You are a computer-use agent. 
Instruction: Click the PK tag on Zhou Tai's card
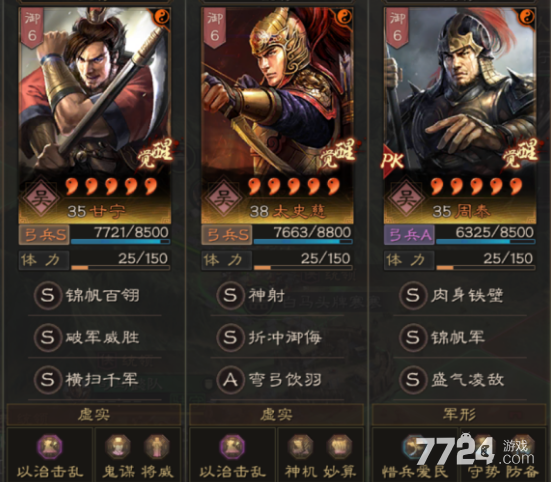(393, 161)
